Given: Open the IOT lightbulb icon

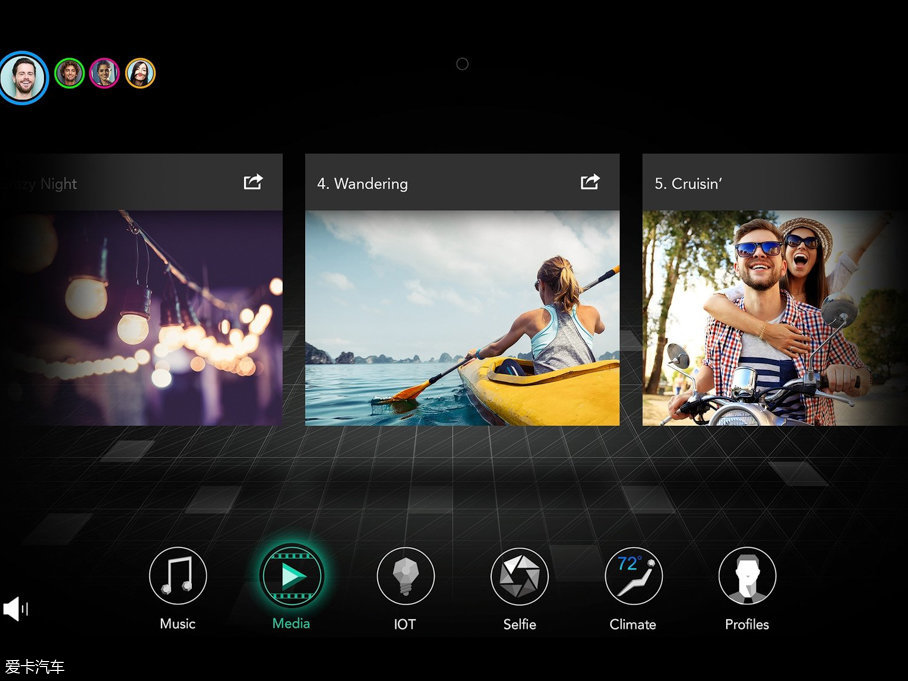Looking at the screenshot, I should (x=405, y=577).
